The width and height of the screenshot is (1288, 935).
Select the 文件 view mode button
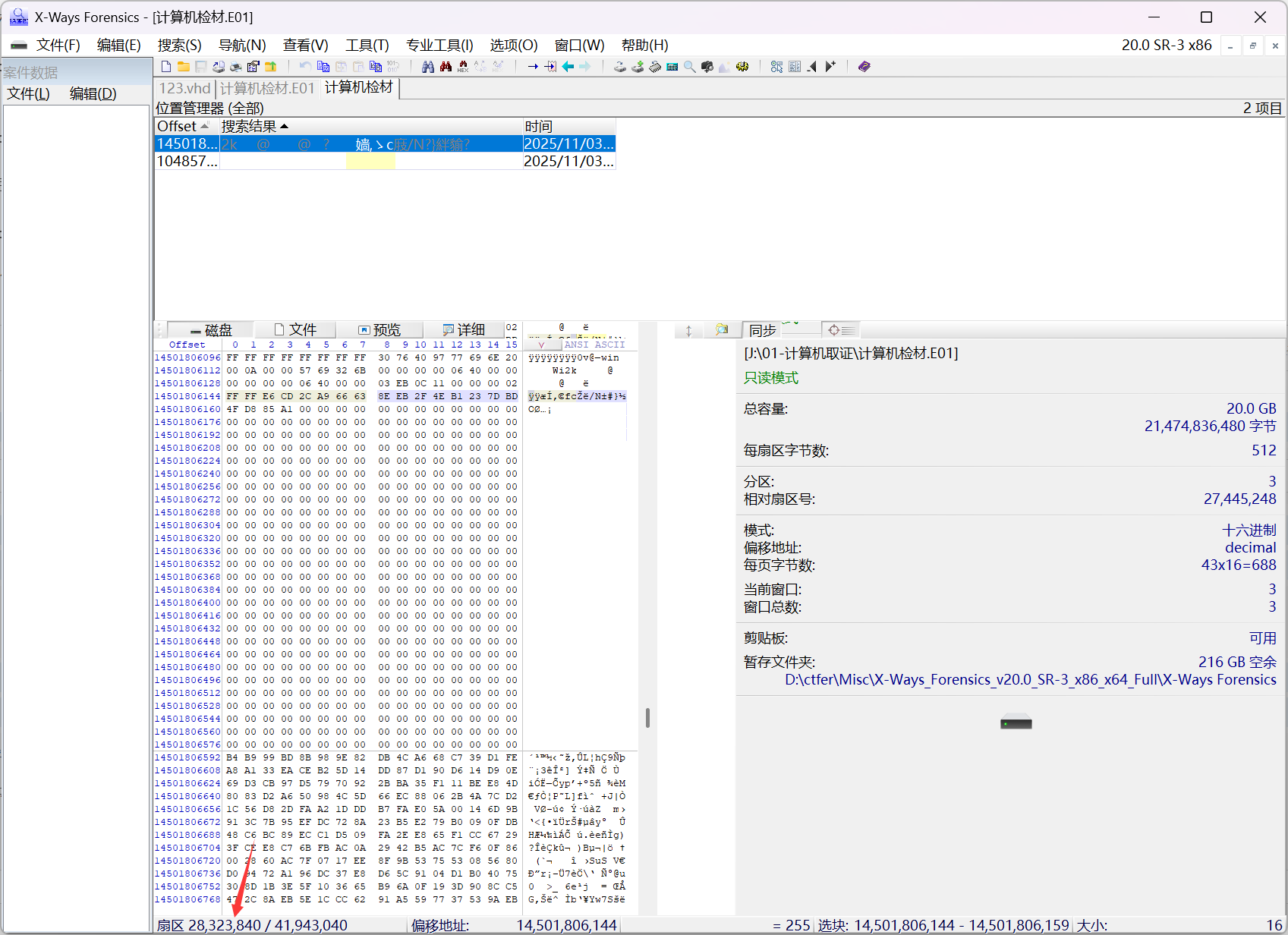[x=295, y=330]
